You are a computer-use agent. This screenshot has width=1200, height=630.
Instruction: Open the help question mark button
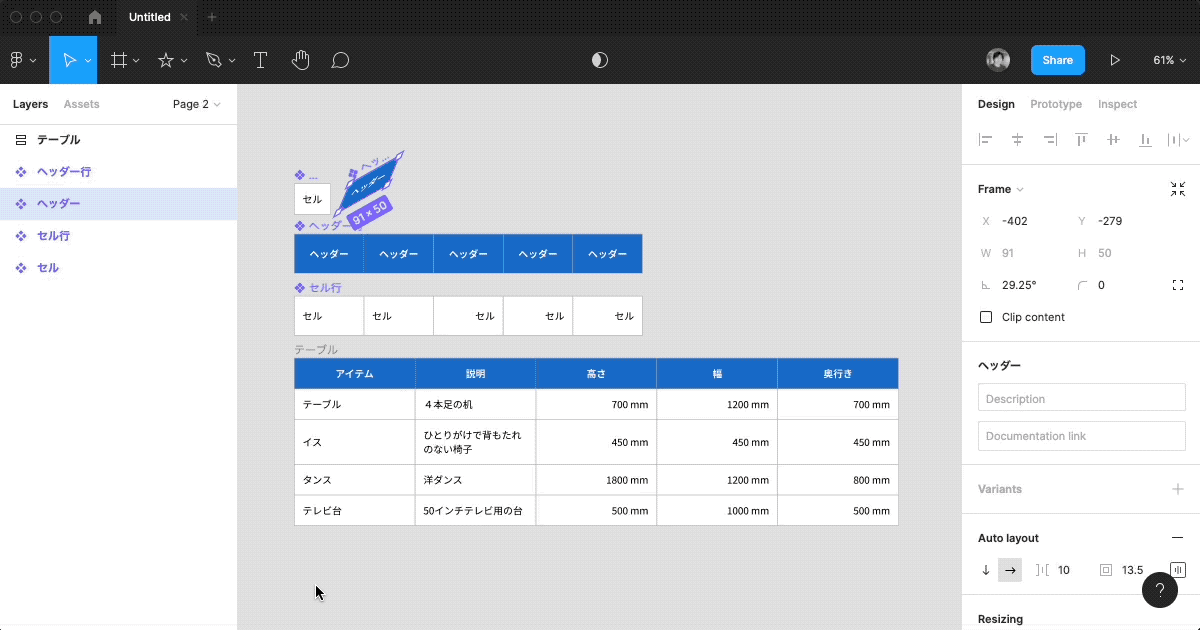coord(1159,590)
